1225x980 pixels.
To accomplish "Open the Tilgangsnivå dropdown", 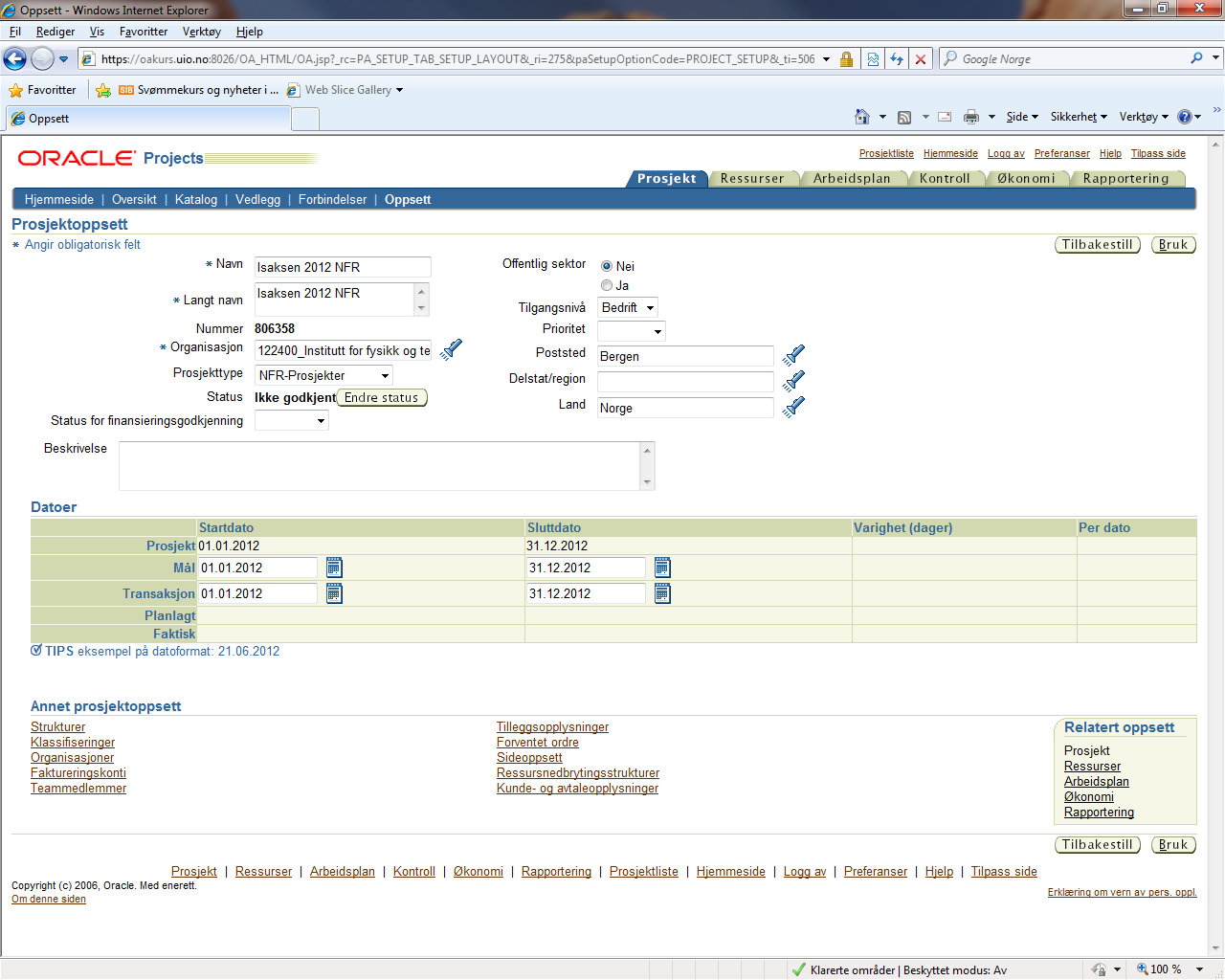I will pos(628,307).
